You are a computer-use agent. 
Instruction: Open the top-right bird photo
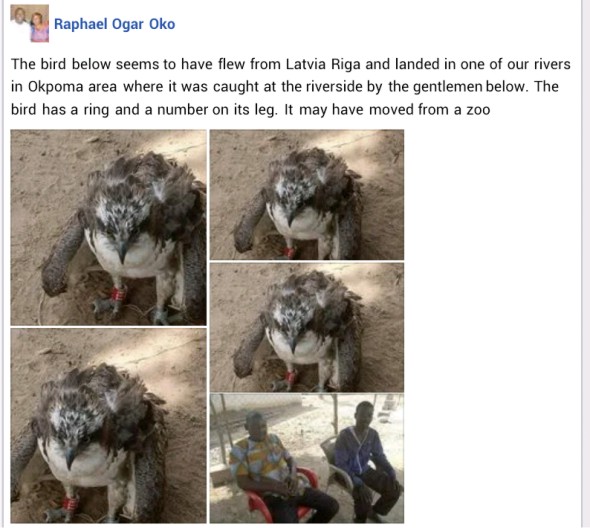tap(307, 195)
